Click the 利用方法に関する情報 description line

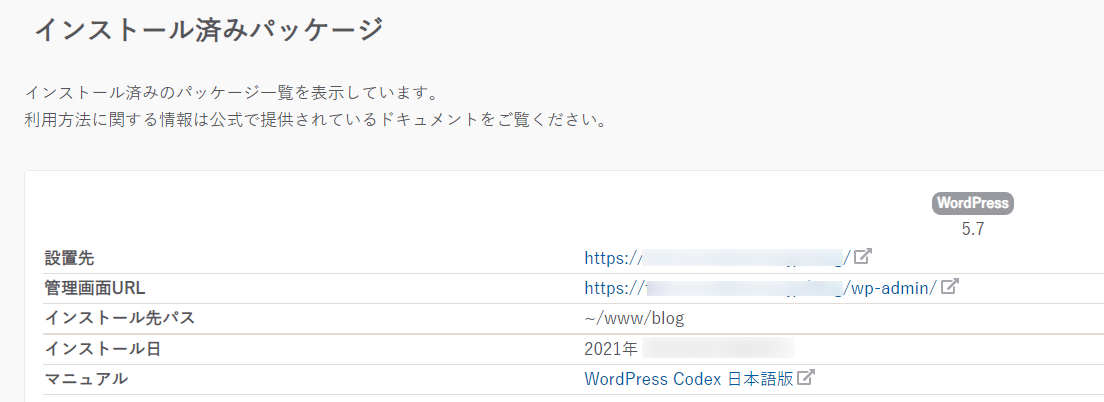click(316, 121)
